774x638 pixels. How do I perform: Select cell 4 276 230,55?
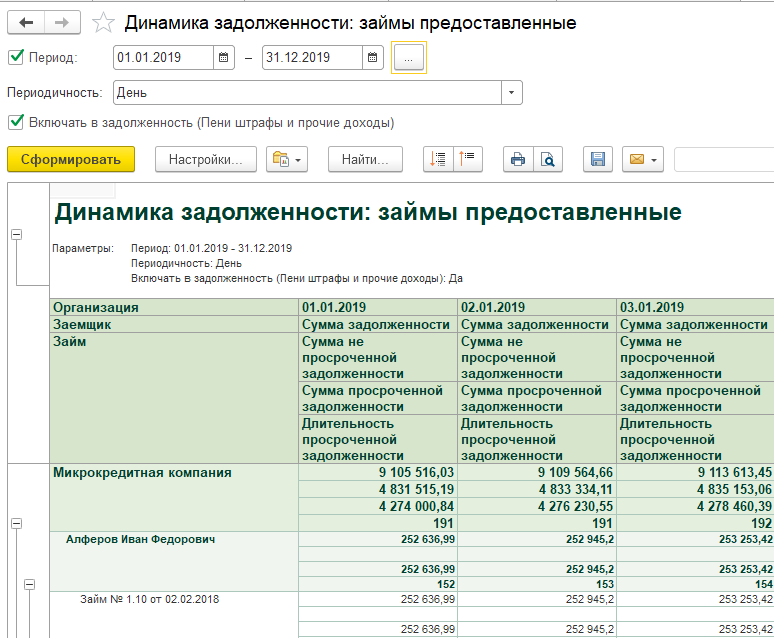tap(537, 506)
